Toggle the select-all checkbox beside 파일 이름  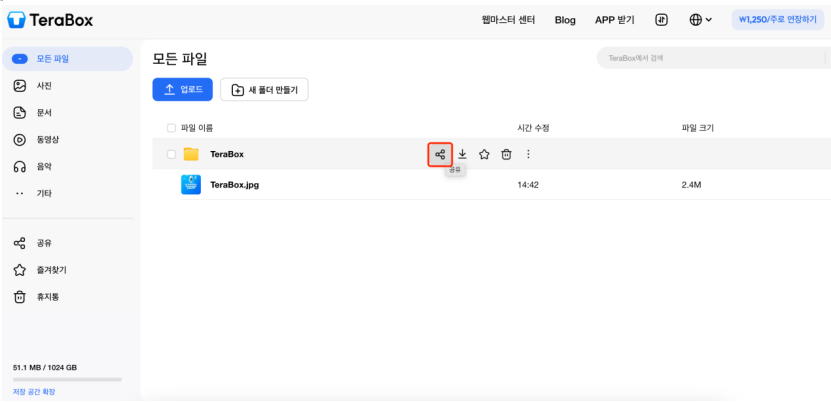coord(171,128)
